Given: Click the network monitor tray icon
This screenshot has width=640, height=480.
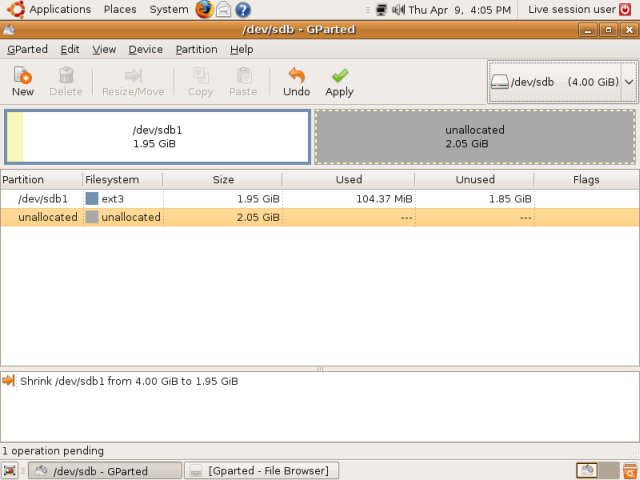Looking at the screenshot, I should click(x=381, y=9).
